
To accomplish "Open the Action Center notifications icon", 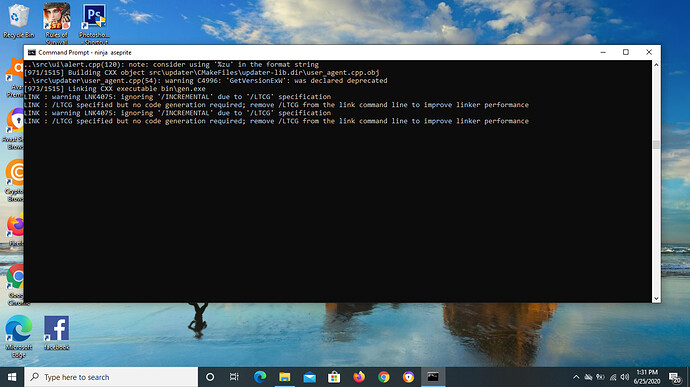I will pyautogui.click(x=674, y=377).
